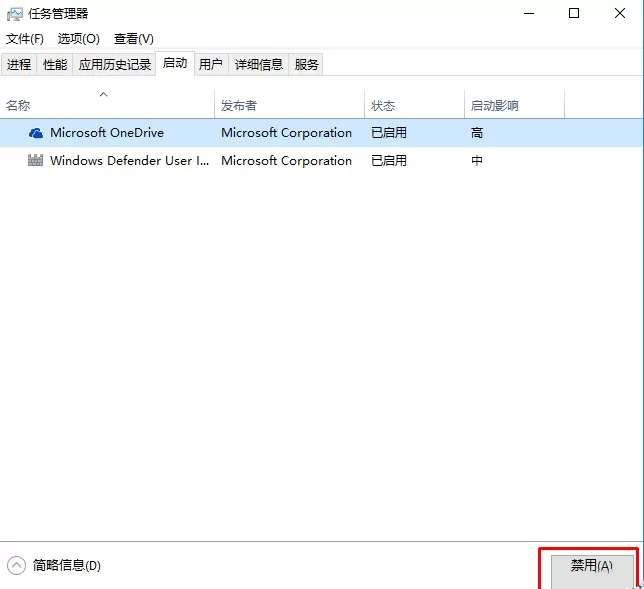The width and height of the screenshot is (644, 589).
Task: Click Windows Defender's Microsoft Corporation publisher cell
Action: (x=286, y=161)
